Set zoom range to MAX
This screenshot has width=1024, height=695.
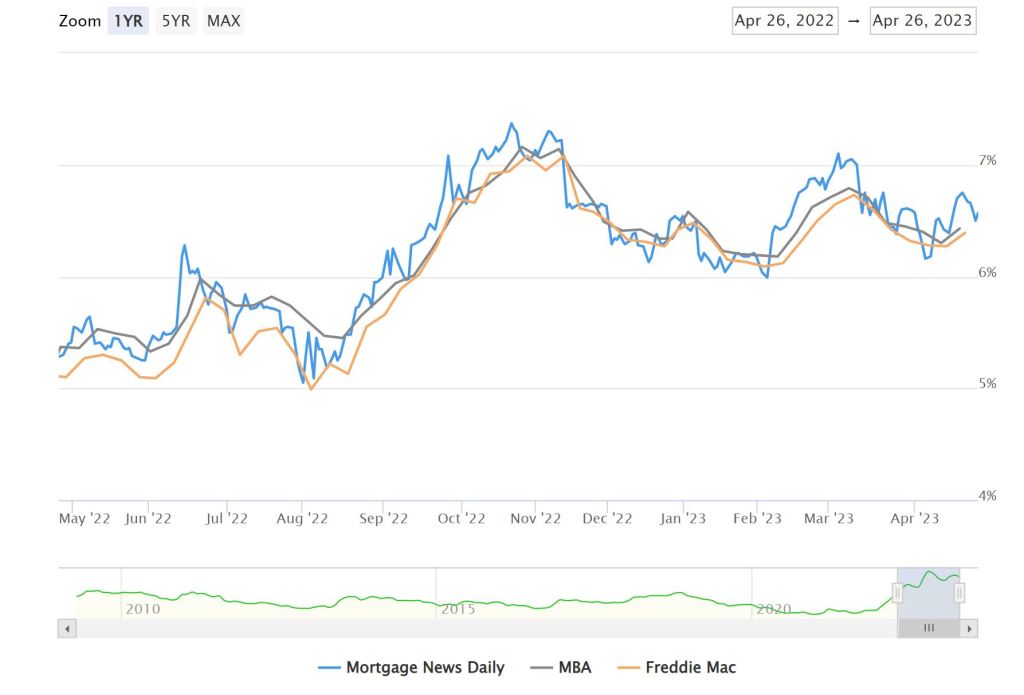(x=224, y=21)
